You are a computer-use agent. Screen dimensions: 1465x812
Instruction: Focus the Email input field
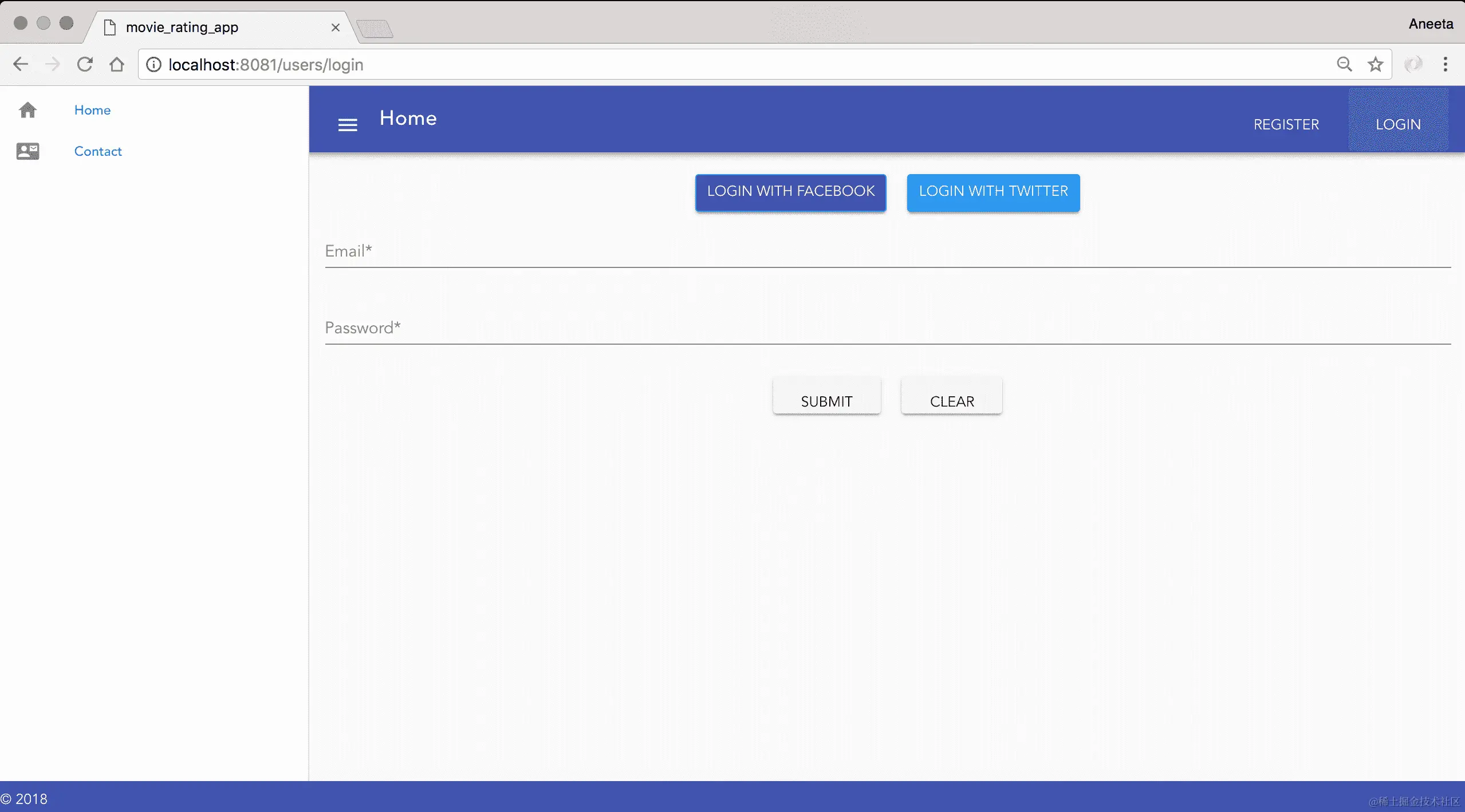tap(888, 252)
